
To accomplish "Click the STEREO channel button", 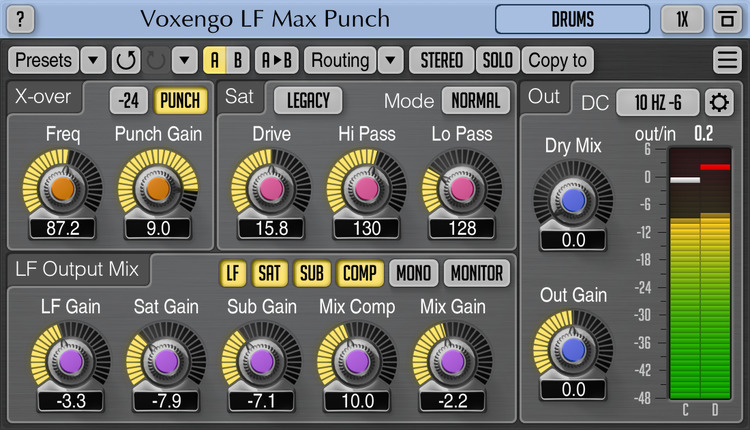I will pyautogui.click(x=441, y=60).
